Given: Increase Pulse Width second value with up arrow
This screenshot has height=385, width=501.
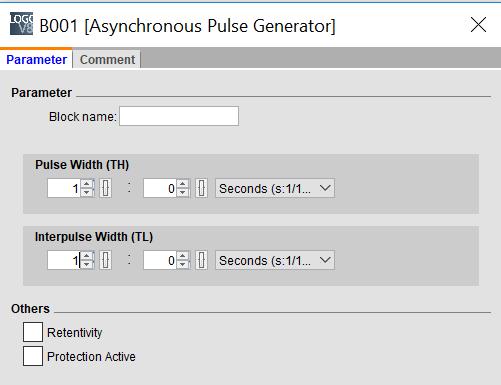Looking at the screenshot, I should pyautogui.click(x=183, y=184).
